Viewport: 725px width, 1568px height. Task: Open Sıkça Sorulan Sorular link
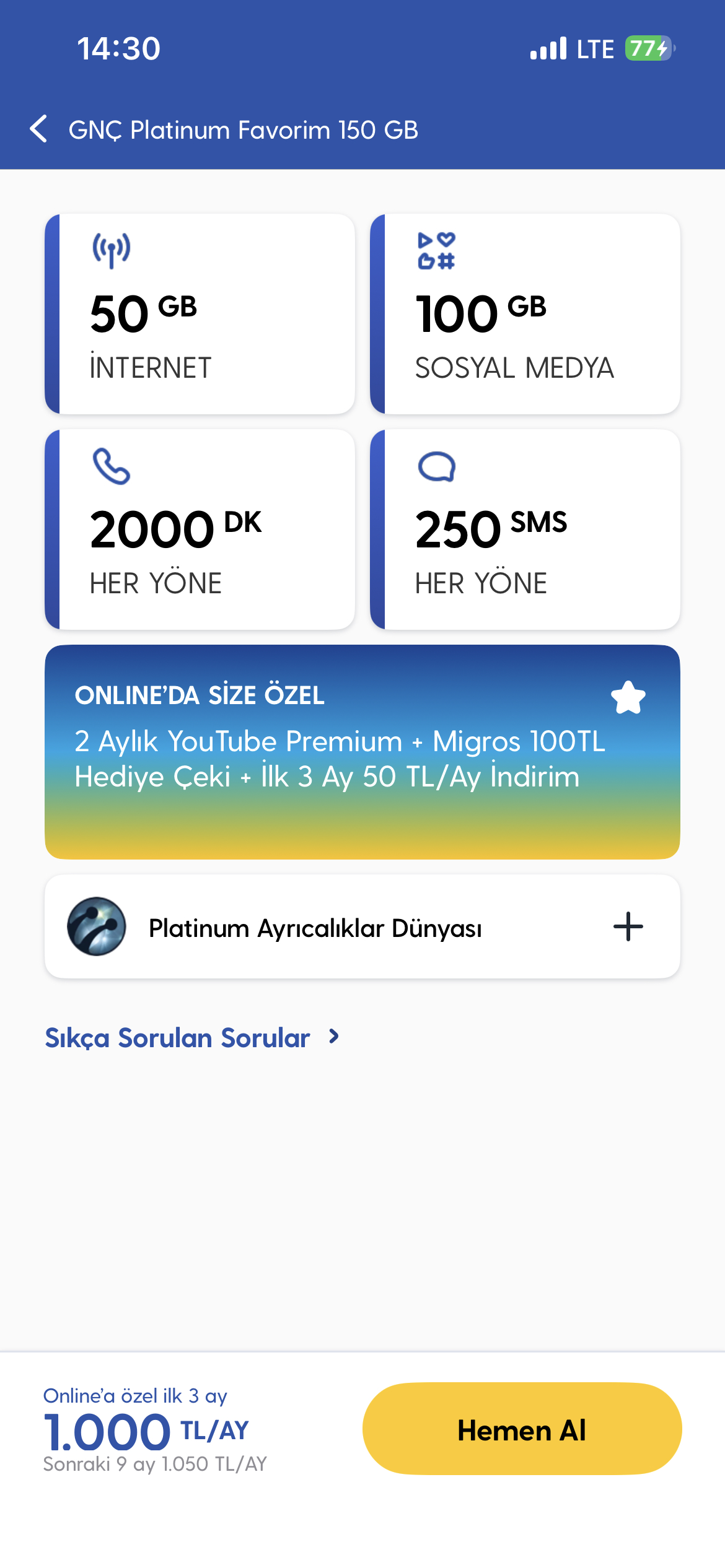(x=177, y=1038)
